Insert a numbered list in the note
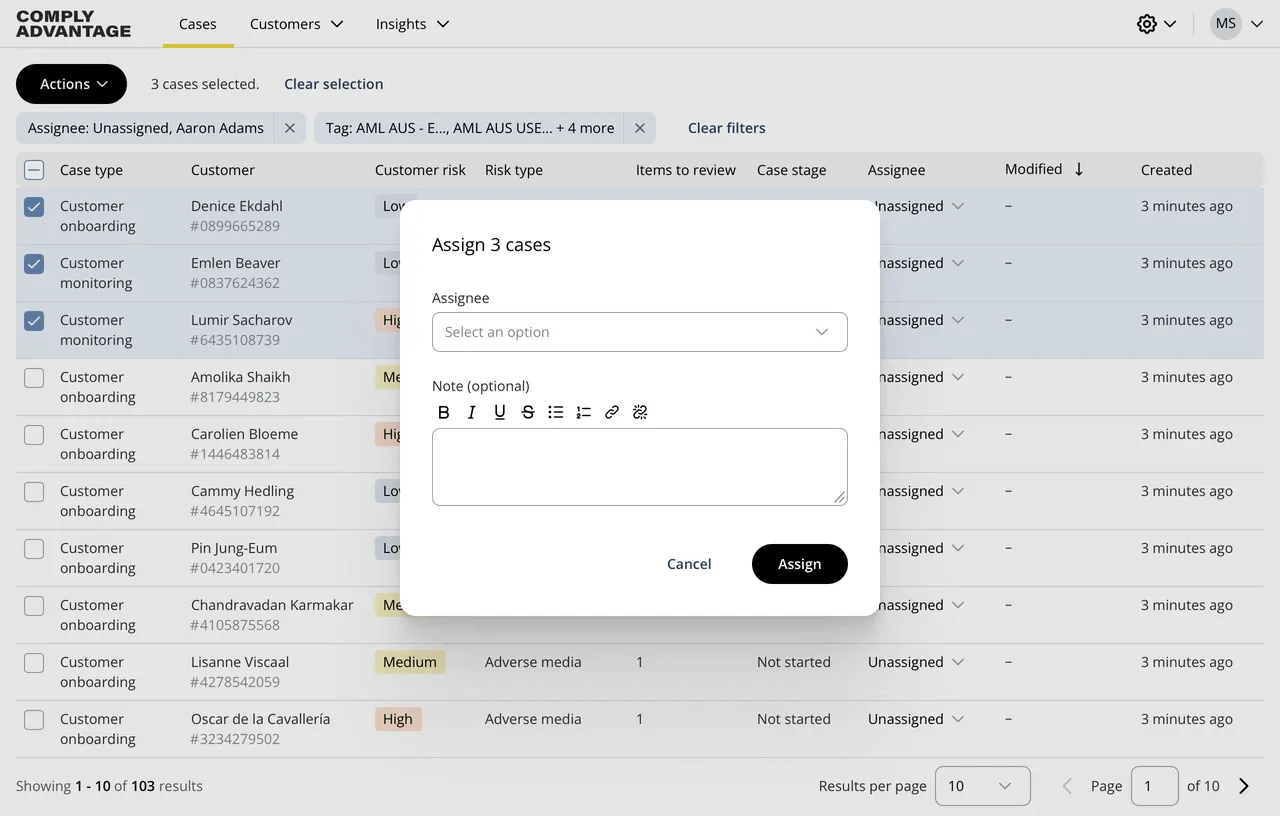 (583, 411)
